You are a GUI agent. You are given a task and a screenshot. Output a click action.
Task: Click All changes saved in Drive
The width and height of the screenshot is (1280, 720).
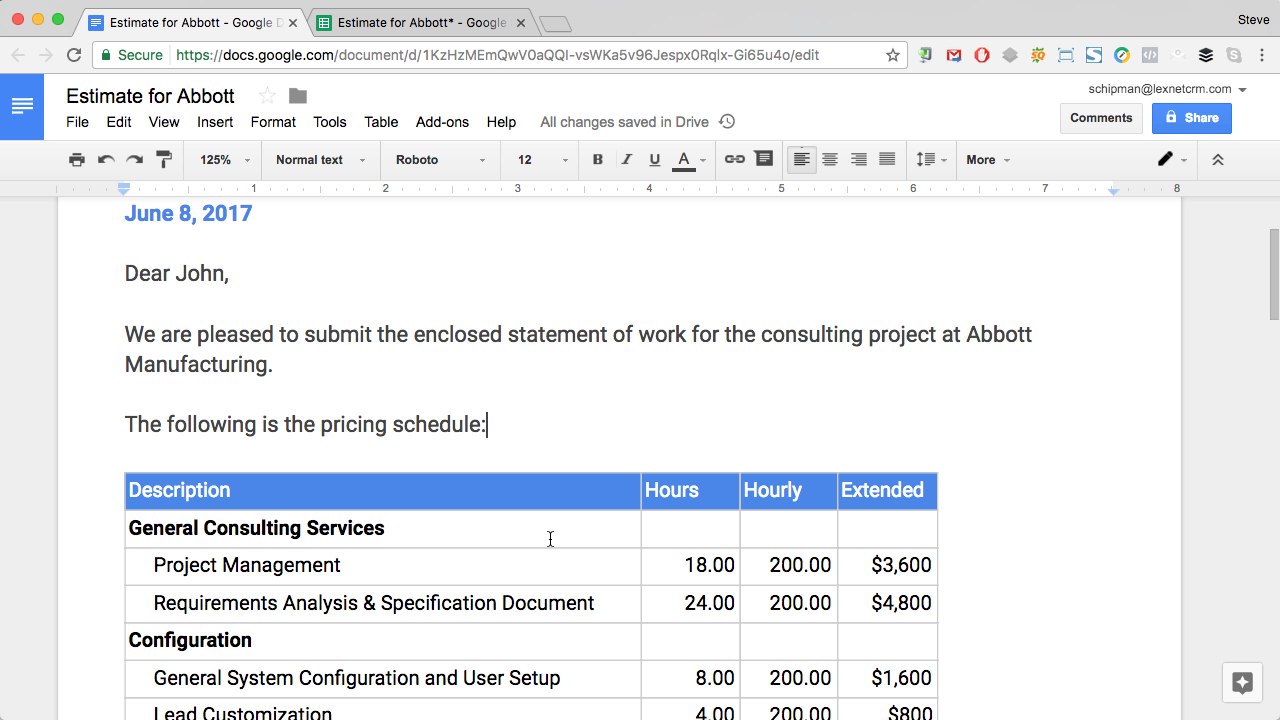(624, 122)
